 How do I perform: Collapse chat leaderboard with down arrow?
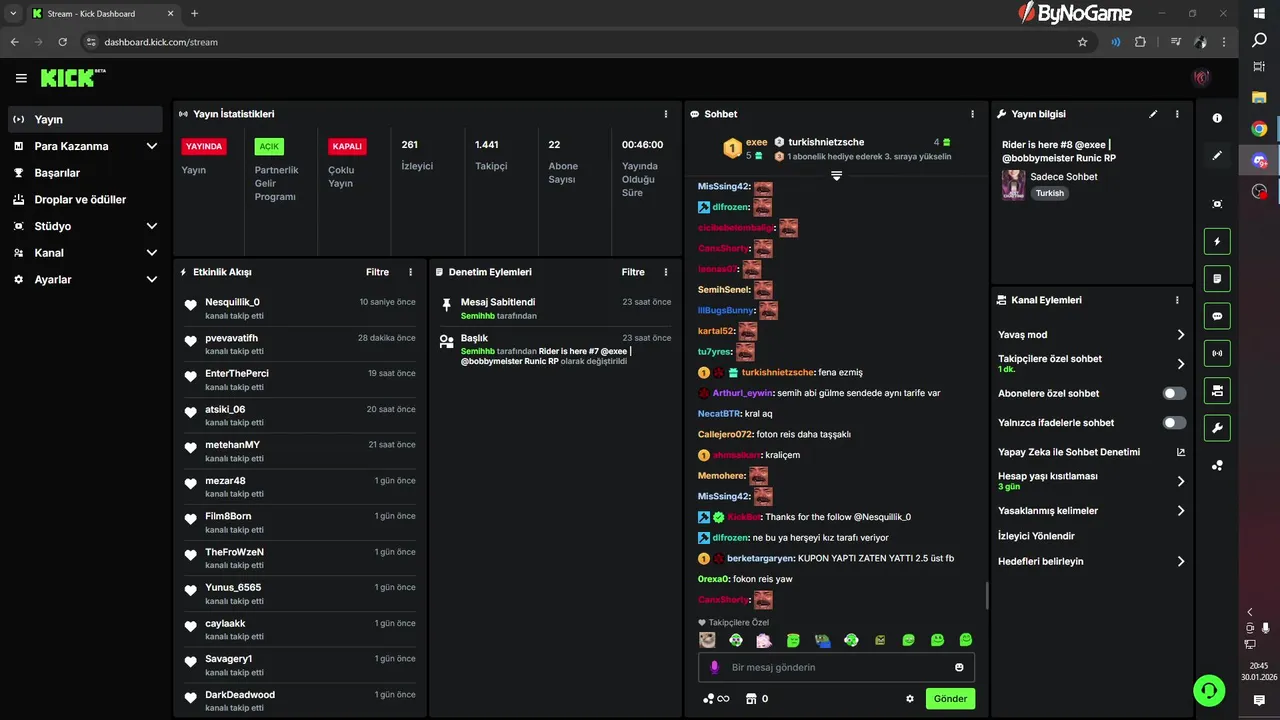836,175
